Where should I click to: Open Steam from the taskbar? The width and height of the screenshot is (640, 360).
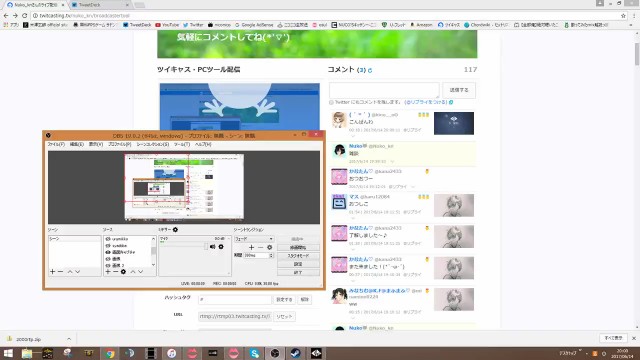tap(296, 353)
